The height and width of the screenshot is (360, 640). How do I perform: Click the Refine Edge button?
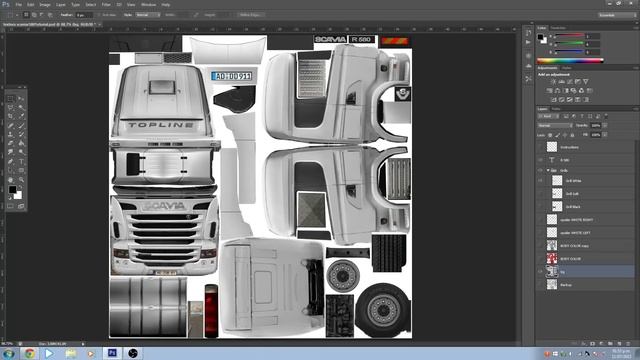[251, 15]
